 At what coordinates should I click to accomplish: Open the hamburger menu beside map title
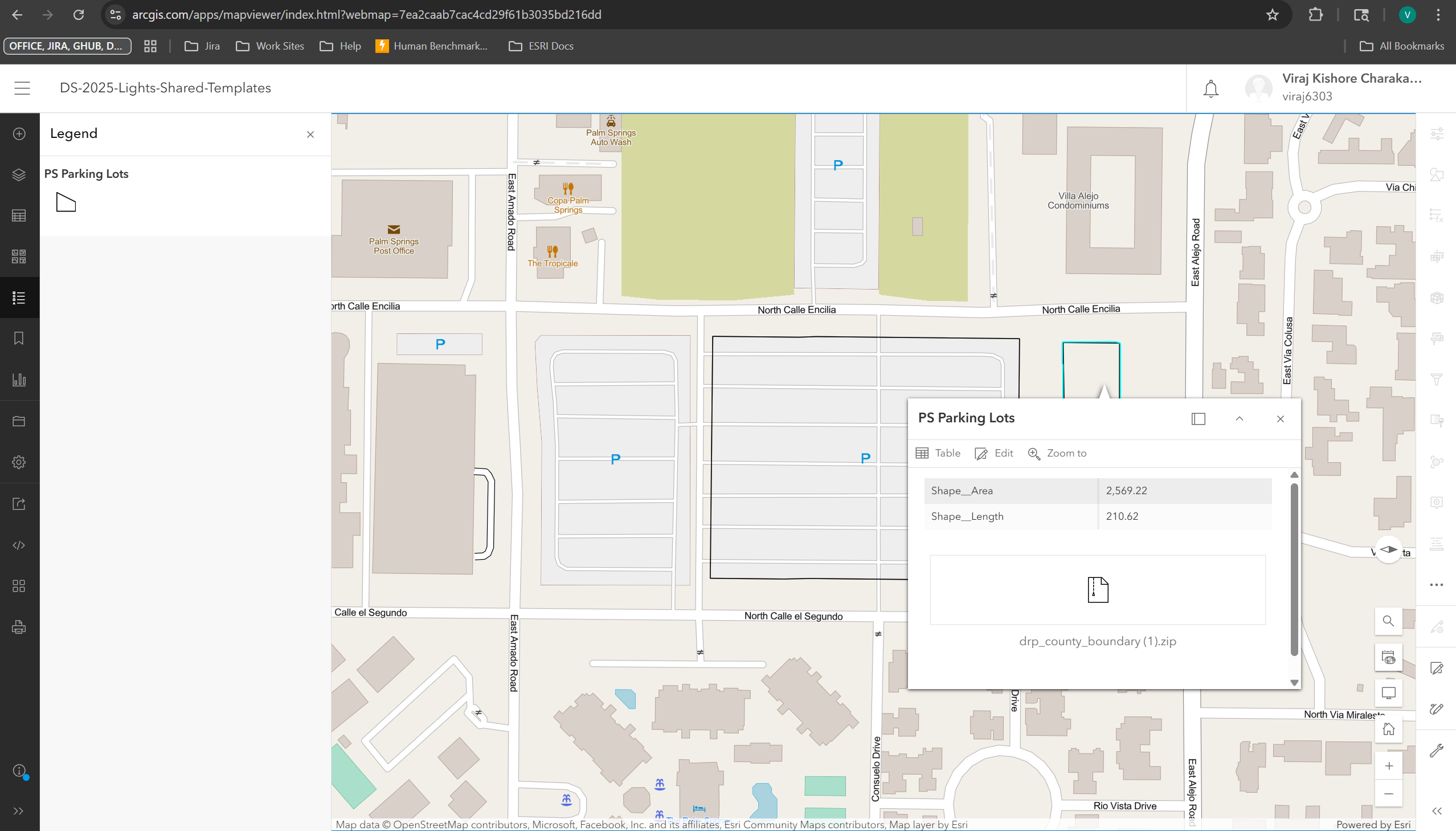coord(22,88)
